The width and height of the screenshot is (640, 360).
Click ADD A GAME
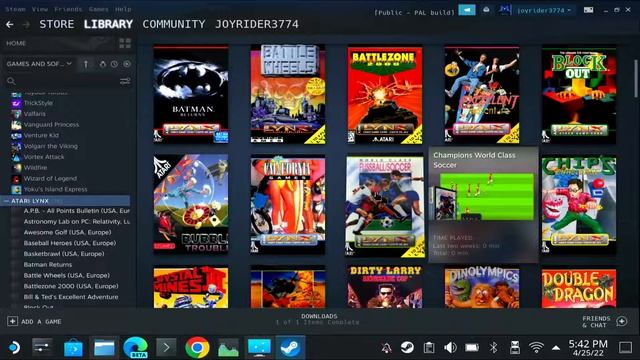(x=34, y=322)
